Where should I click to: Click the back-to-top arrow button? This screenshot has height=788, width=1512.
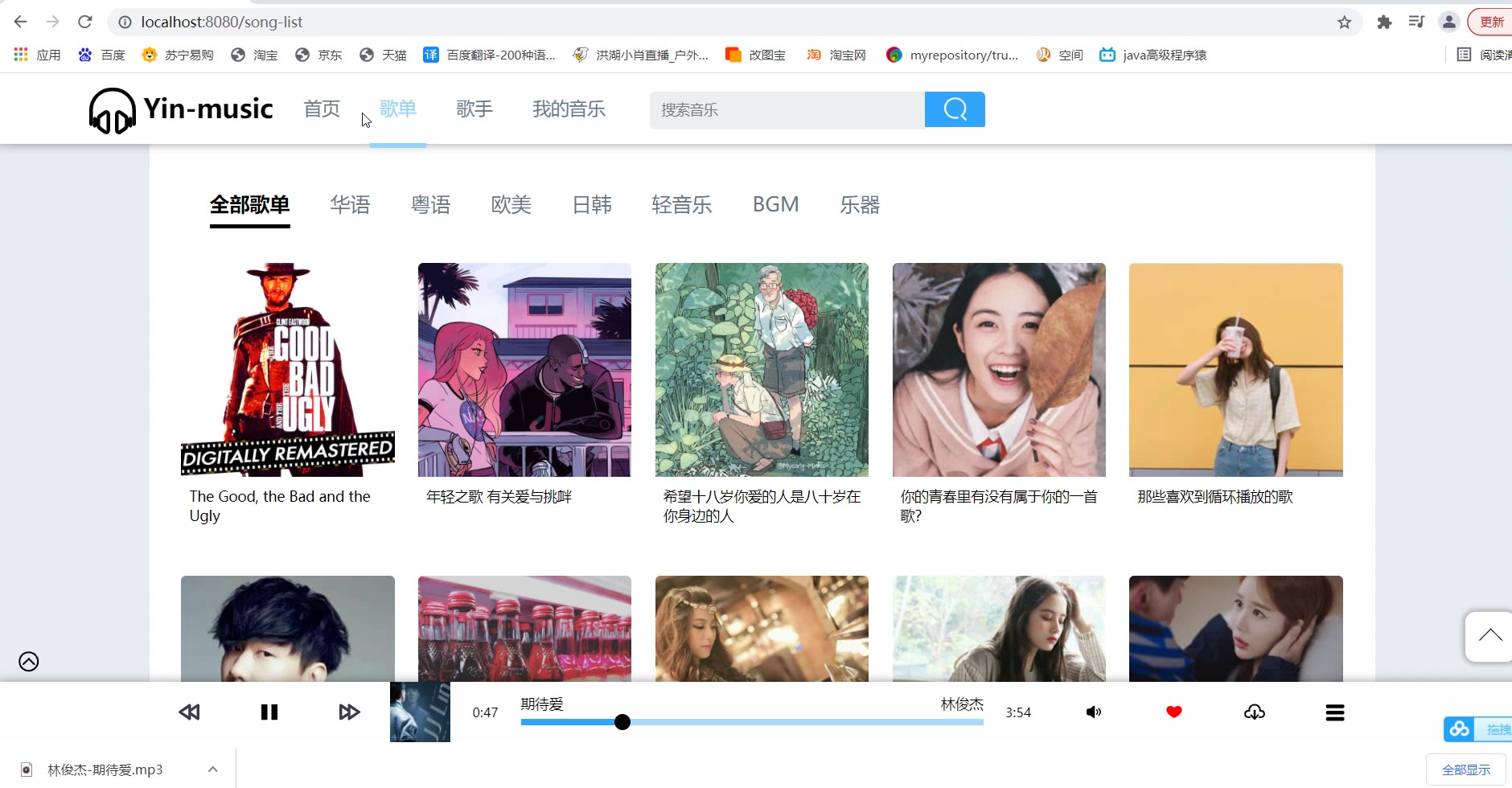pos(1489,636)
